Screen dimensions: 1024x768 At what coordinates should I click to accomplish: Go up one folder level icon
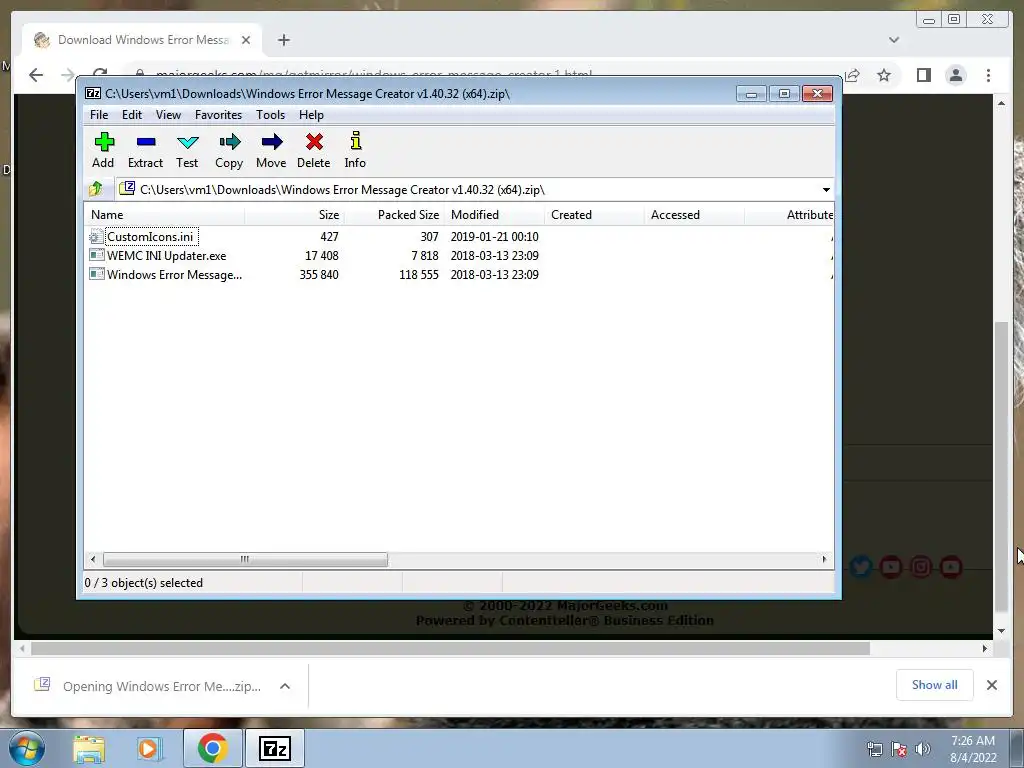(x=96, y=189)
